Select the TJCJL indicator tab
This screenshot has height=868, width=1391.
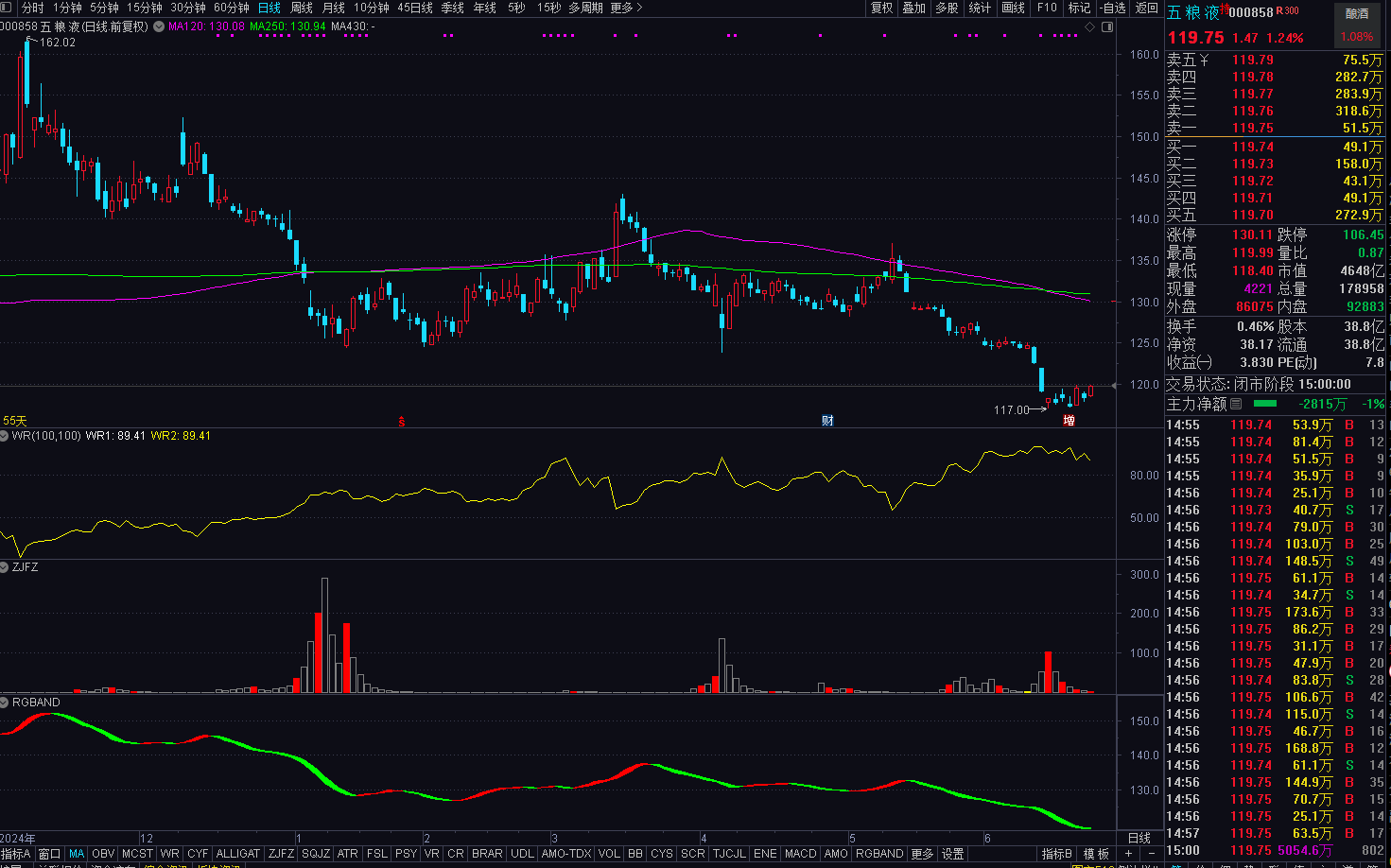pyautogui.click(x=729, y=854)
